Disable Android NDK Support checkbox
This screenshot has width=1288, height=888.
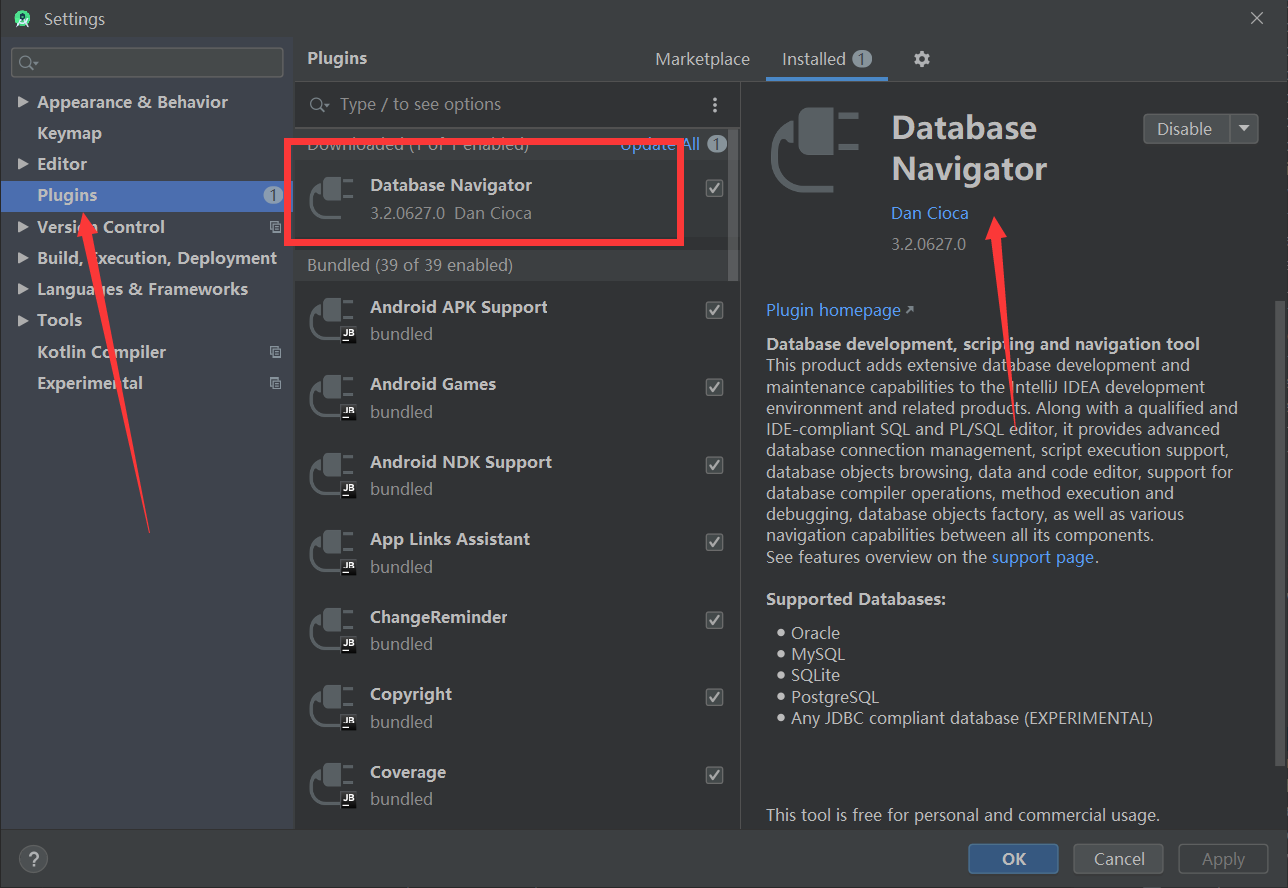(714, 465)
